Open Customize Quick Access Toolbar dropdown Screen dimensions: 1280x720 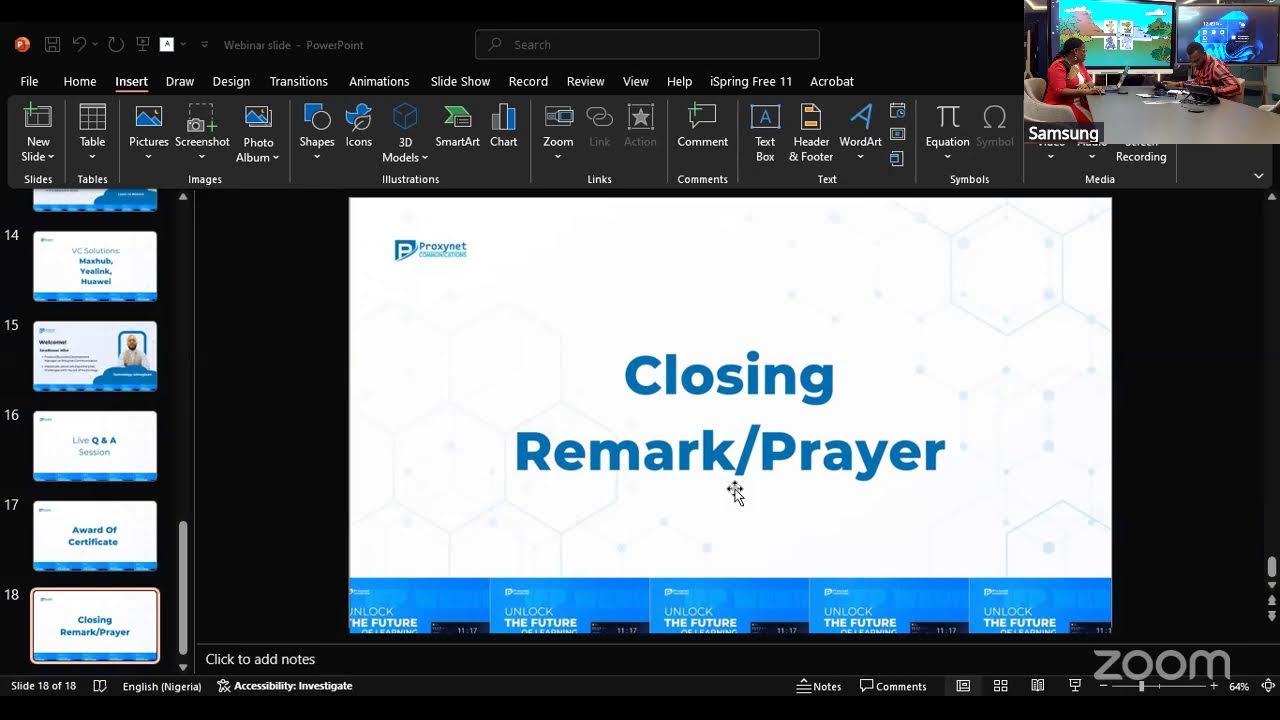pos(204,45)
